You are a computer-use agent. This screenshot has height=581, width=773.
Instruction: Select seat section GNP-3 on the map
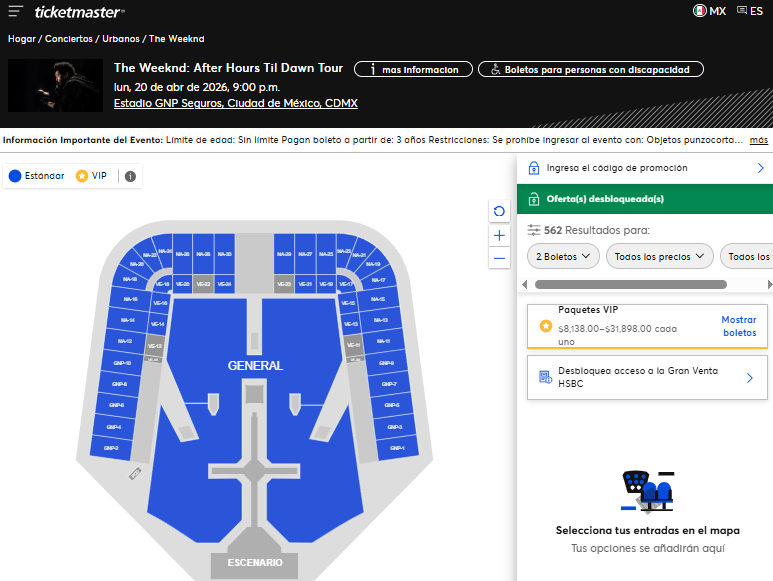click(x=394, y=427)
